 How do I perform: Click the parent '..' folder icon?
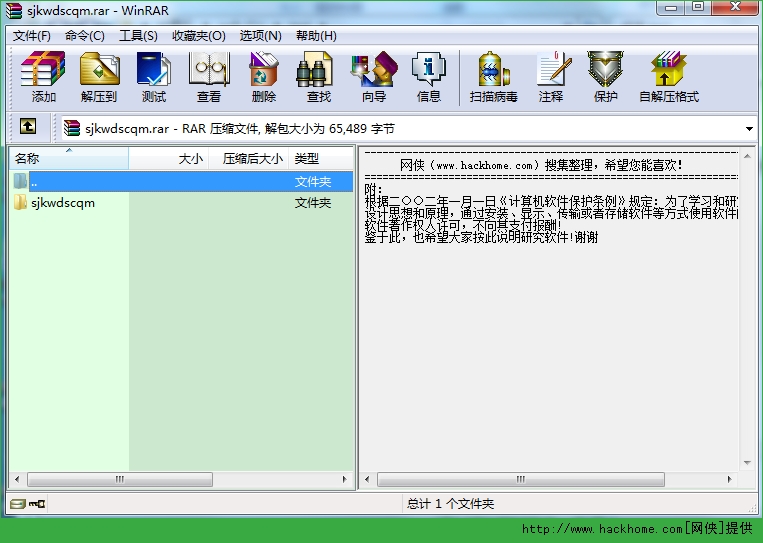tap(20, 181)
